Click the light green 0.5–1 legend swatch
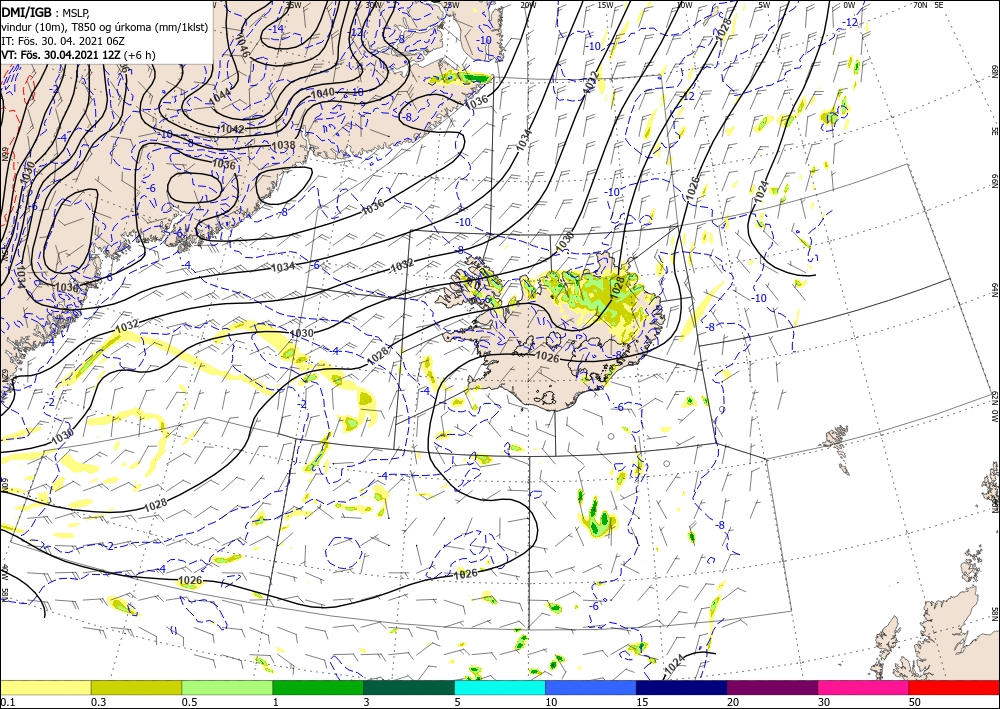Image resolution: width=1000 pixels, height=709 pixels. [227, 687]
